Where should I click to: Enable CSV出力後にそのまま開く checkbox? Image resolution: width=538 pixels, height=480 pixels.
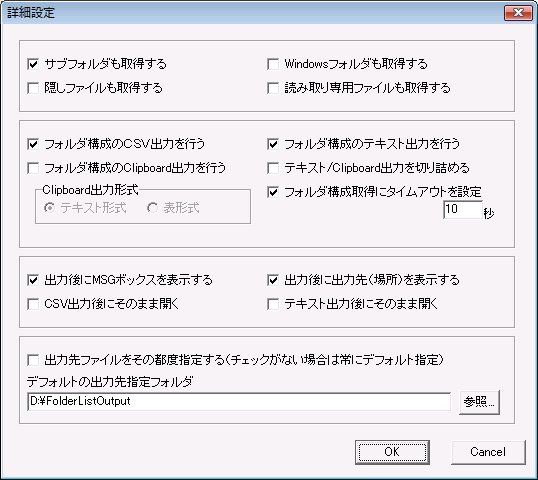tap(33, 304)
